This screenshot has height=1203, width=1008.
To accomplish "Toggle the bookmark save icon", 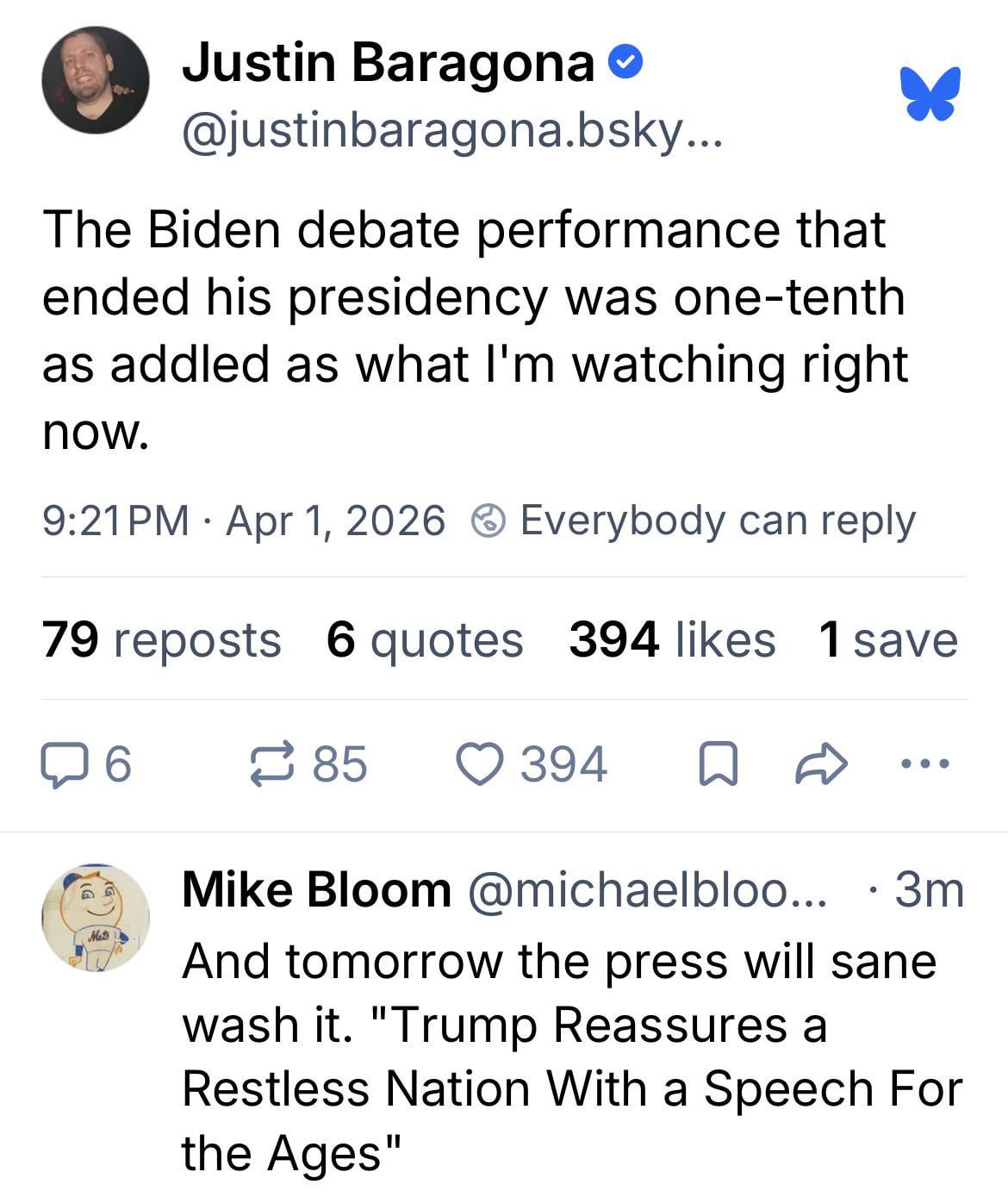I will coord(717,765).
